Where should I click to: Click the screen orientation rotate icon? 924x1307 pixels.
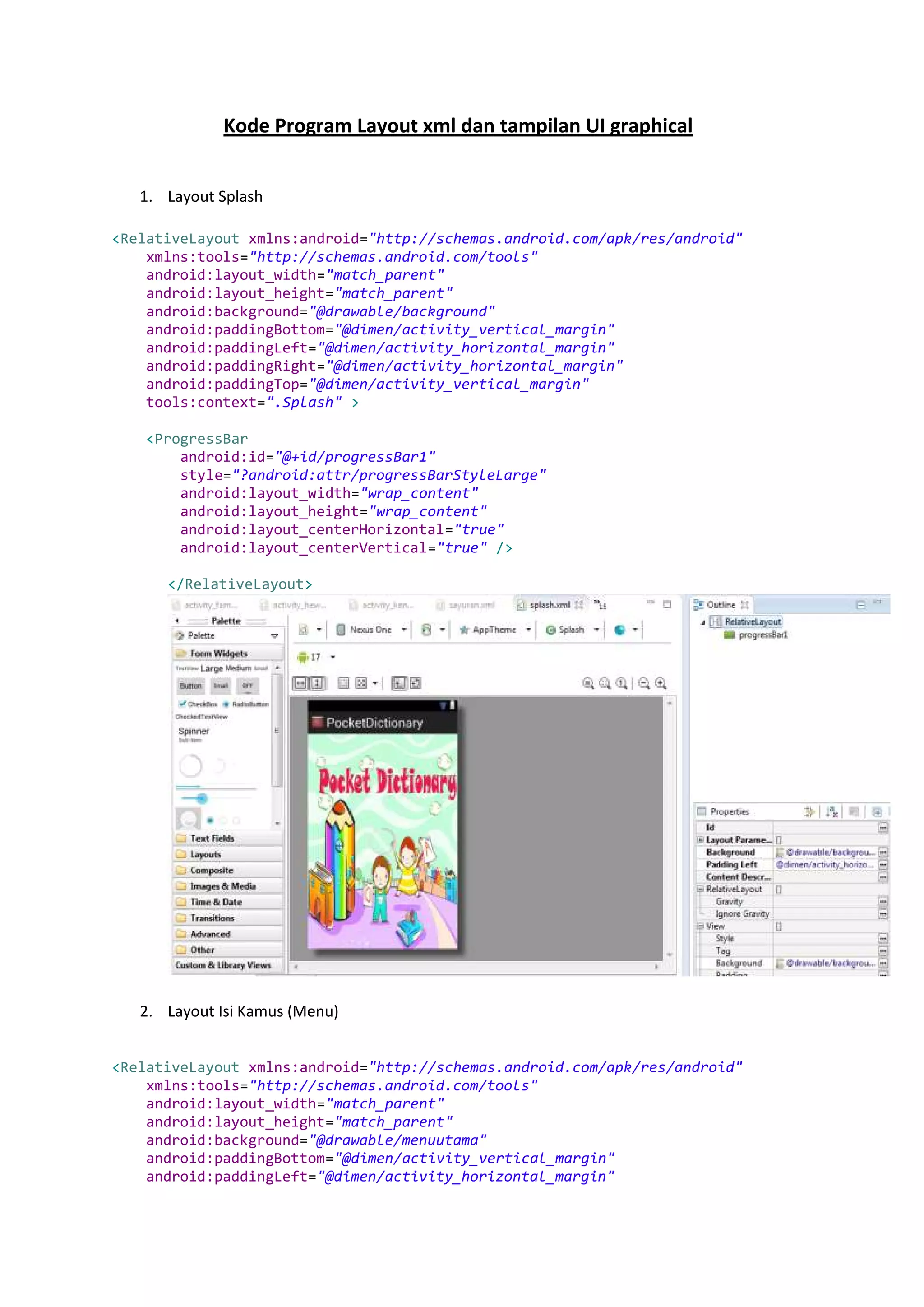[426, 630]
